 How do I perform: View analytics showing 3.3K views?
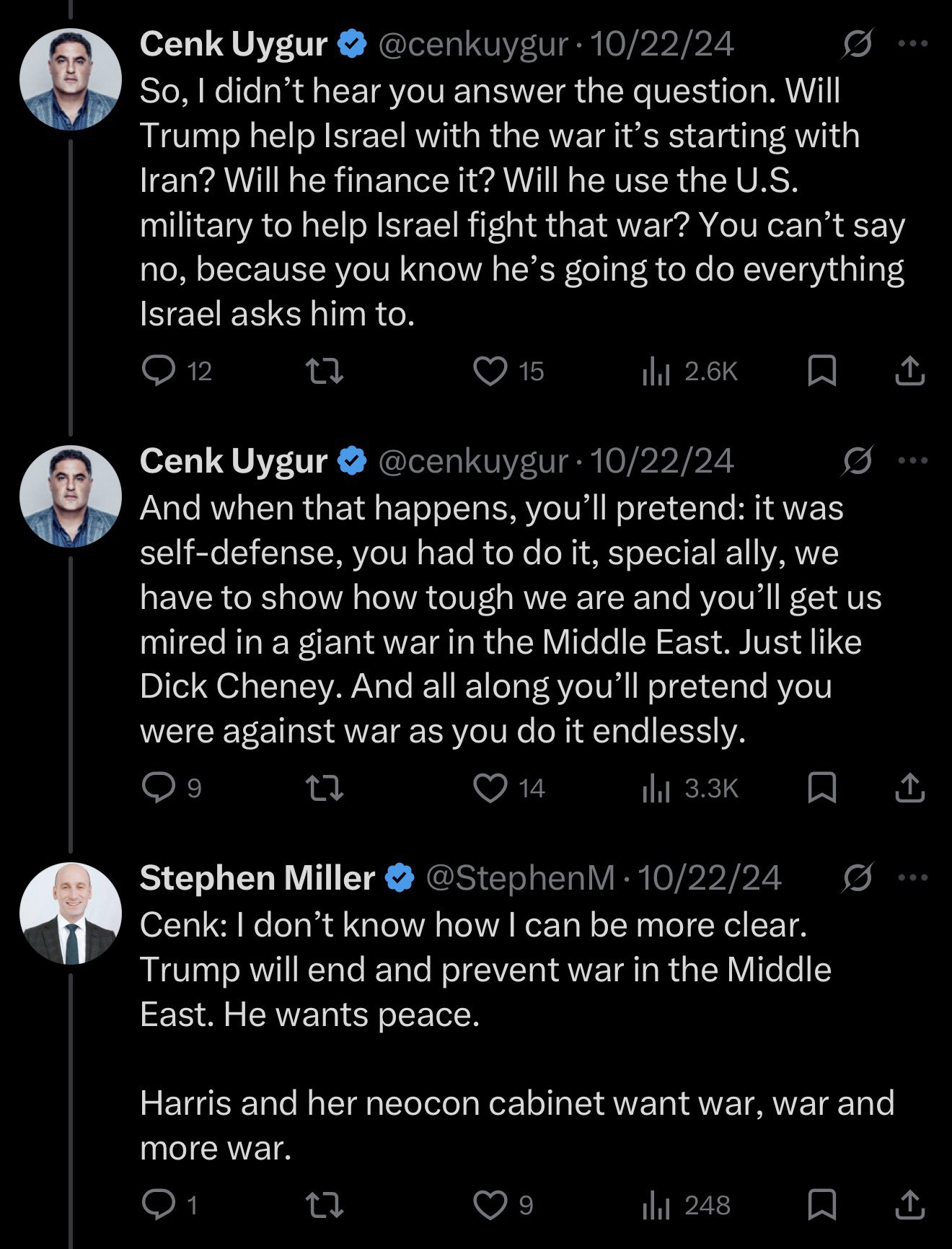pos(689,788)
